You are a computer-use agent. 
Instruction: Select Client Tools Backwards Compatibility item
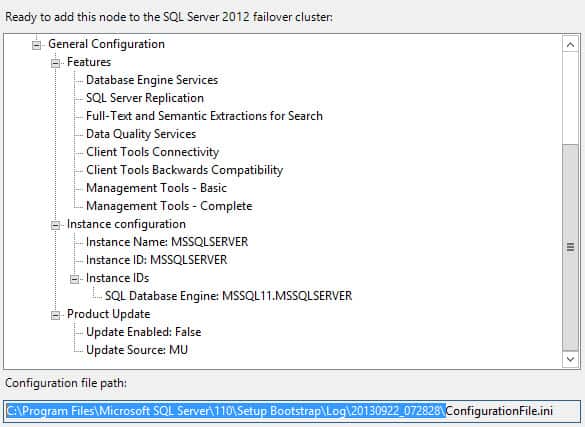184,170
